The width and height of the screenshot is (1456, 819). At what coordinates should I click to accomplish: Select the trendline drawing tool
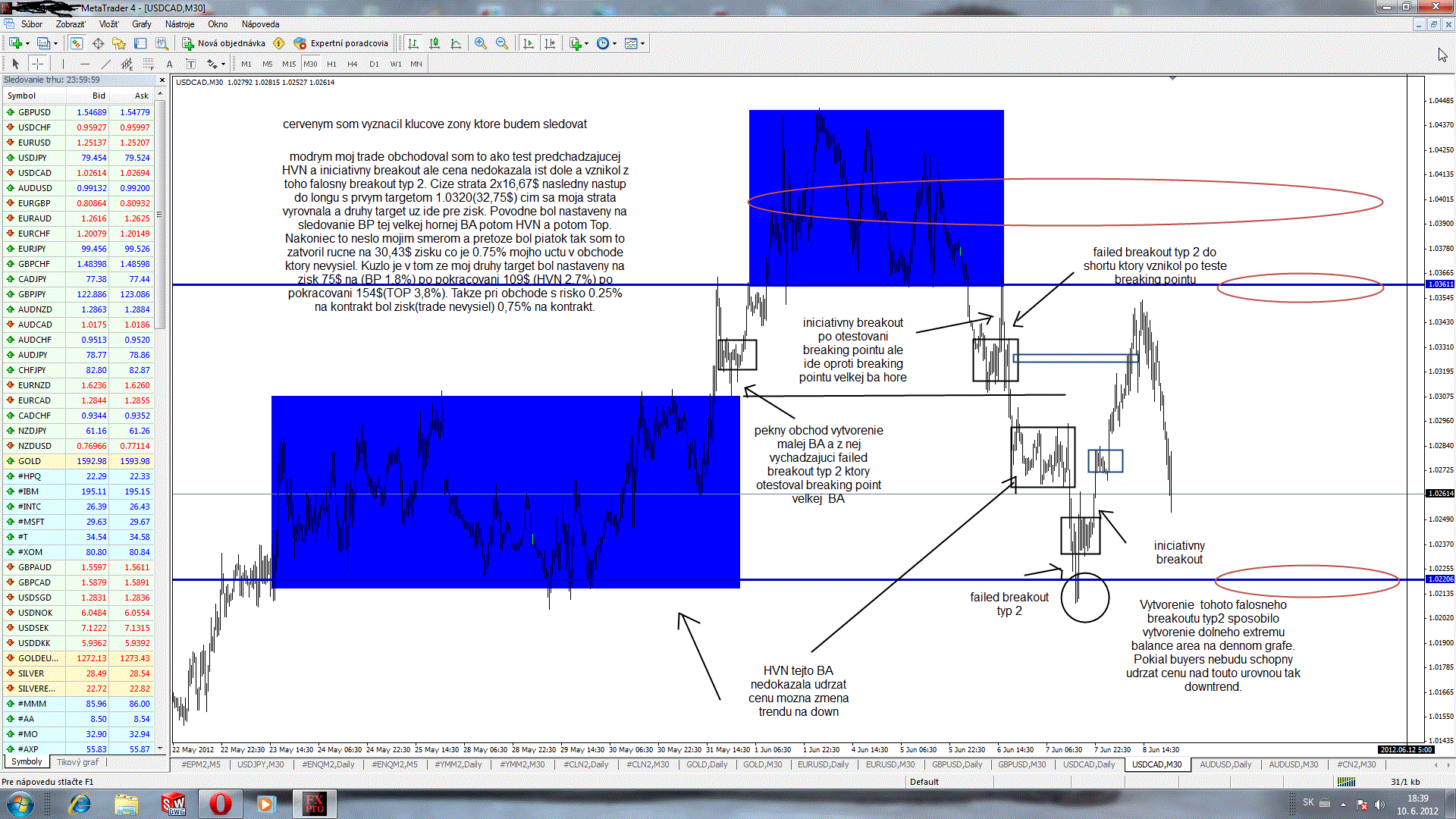click(105, 64)
